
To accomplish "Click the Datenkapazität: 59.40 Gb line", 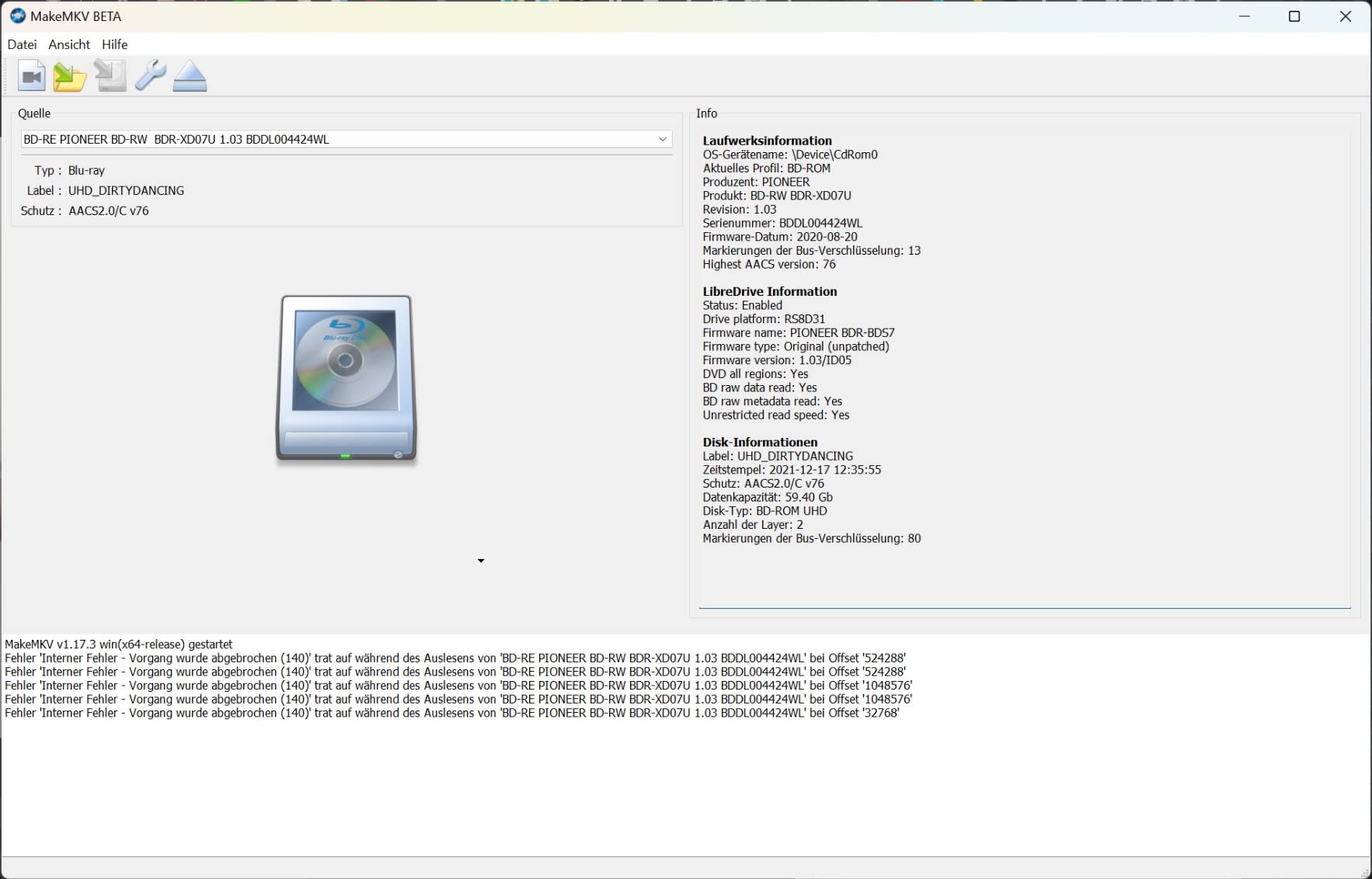I will pyautogui.click(x=768, y=497).
